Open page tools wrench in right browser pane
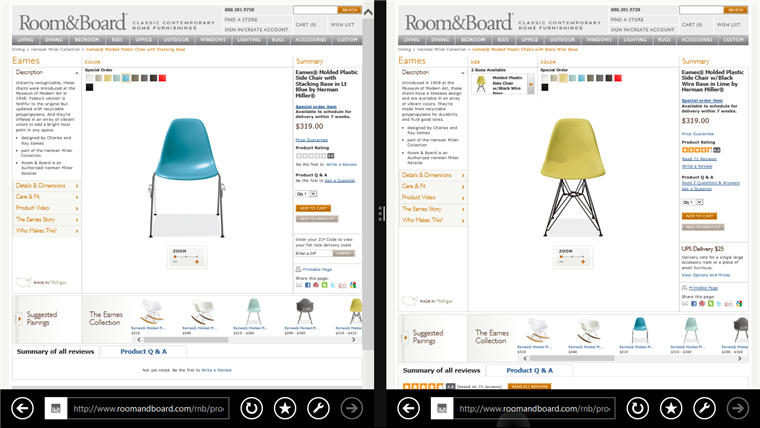The width and height of the screenshot is (760, 428). (704, 408)
